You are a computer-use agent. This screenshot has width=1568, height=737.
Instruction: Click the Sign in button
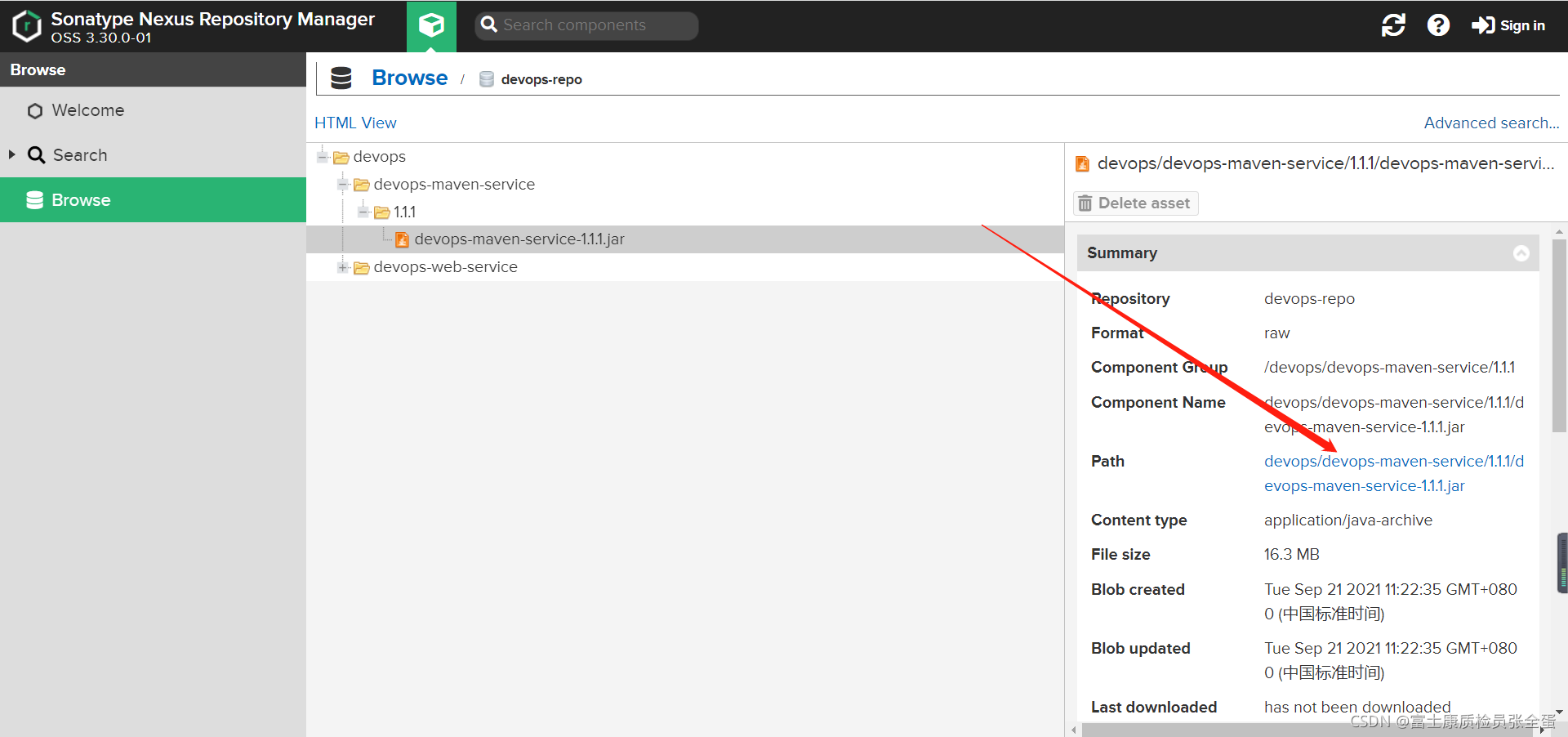pyautogui.click(x=1508, y=25)
